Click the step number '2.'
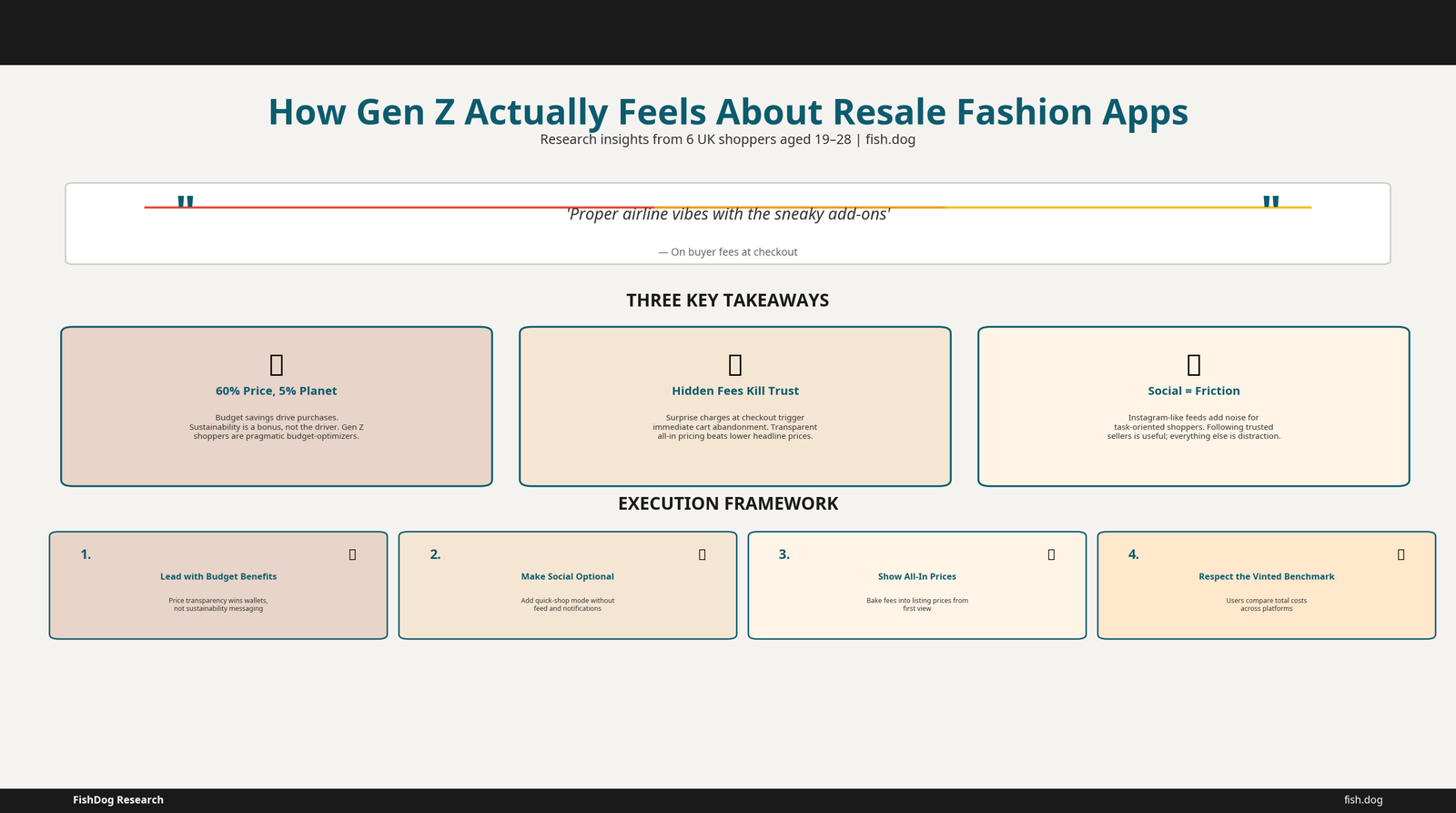 tap(435, 554)
